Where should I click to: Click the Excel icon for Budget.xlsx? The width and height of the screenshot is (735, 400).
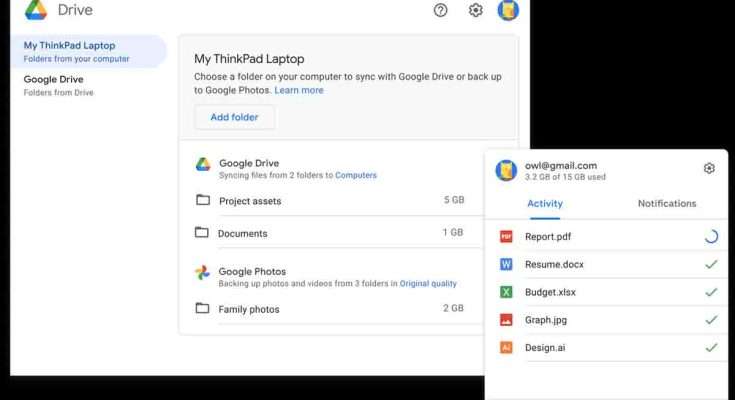(506, 292)
